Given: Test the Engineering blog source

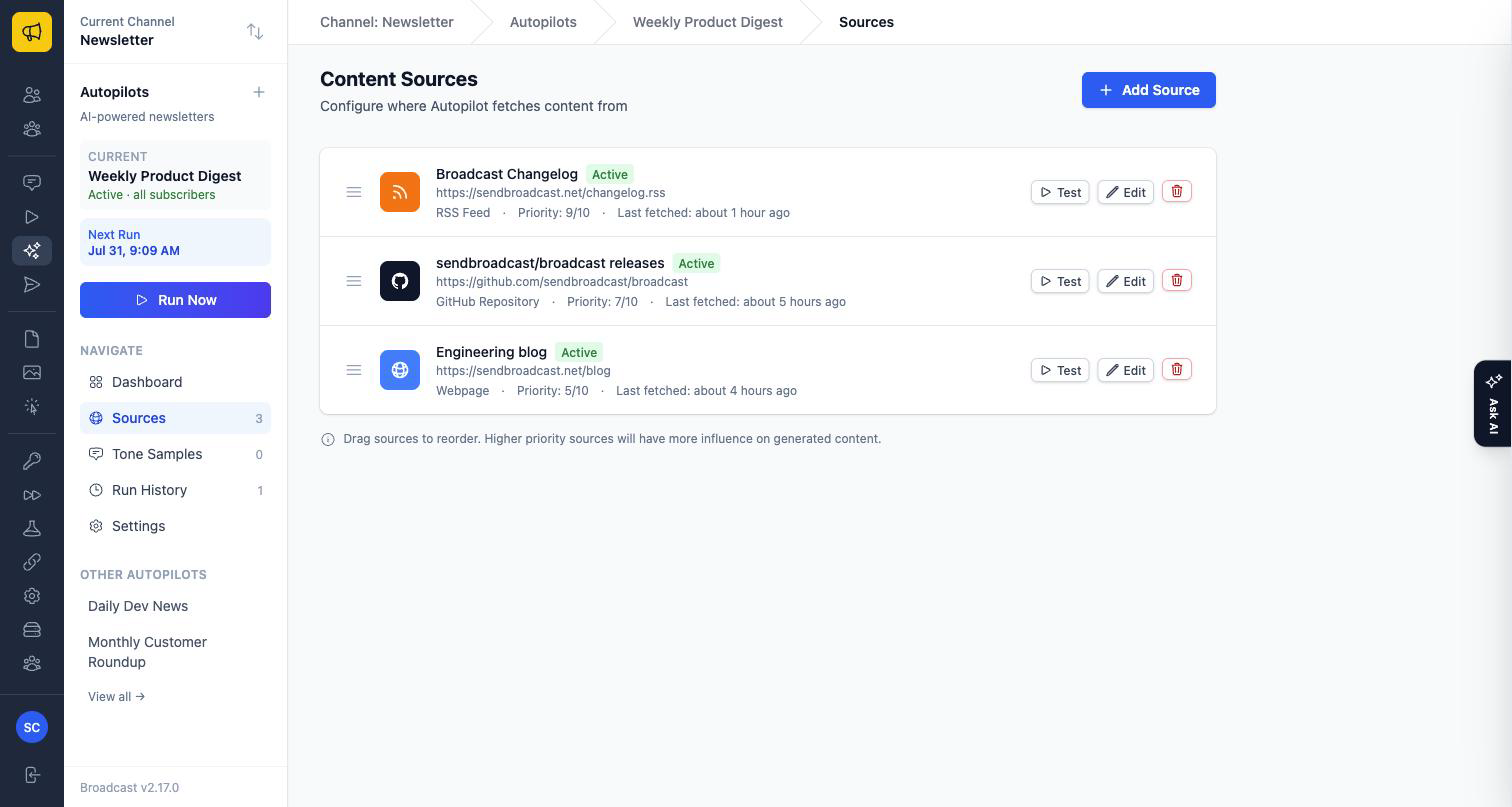Looking at the screenshot, I should pos(1060,370).
